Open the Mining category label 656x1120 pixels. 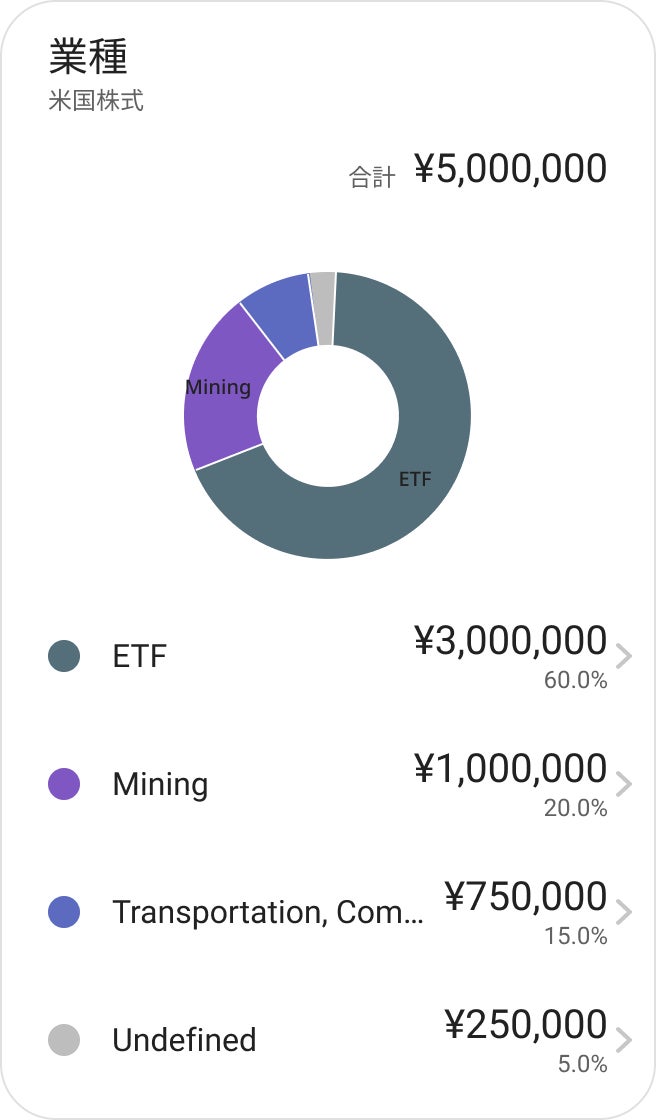point(160,784)
